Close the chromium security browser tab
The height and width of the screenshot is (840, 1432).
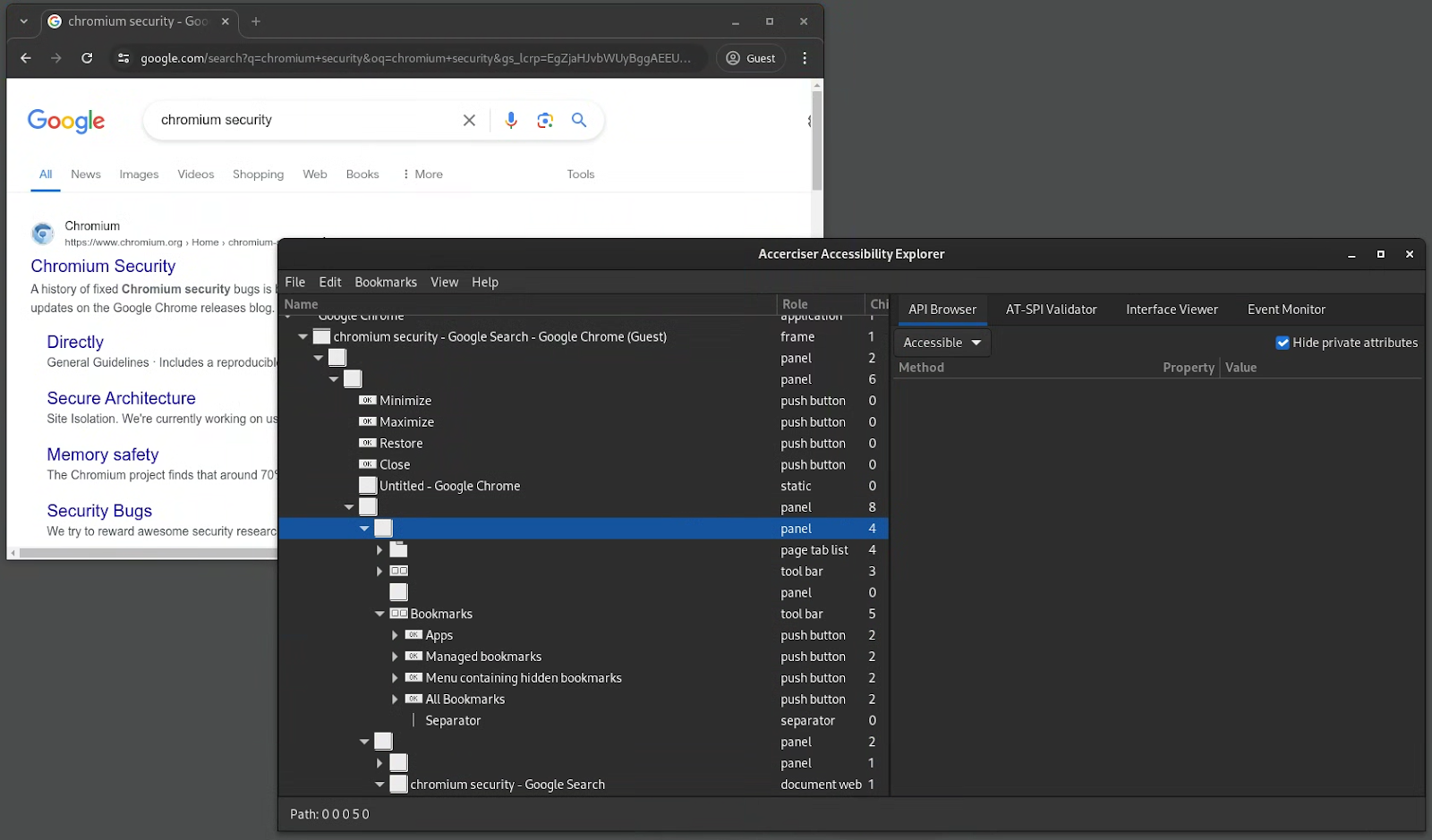(x=226, y=21)
